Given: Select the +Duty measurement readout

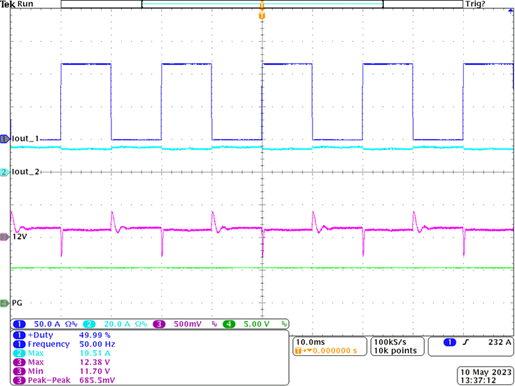Looking at the screenshot, I should [x=62, y=335].
